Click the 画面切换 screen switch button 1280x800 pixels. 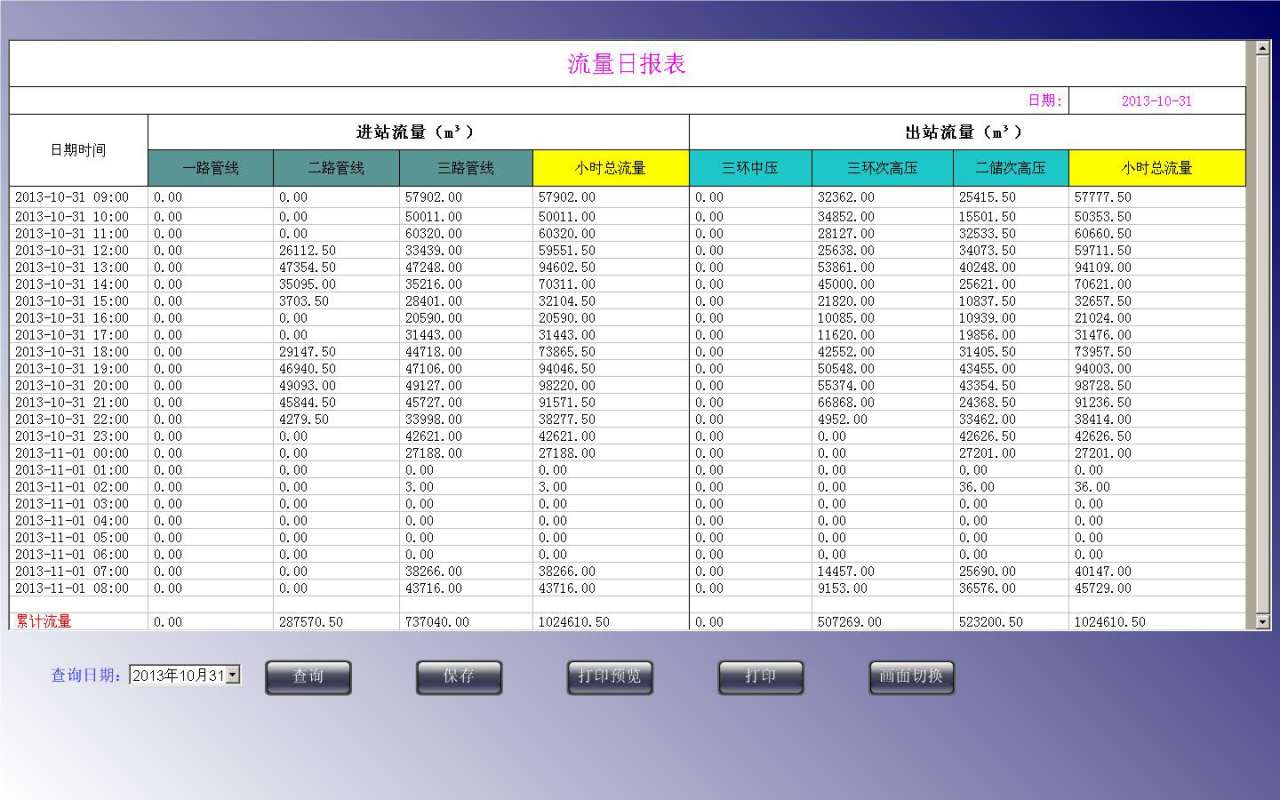tap(912, 677)
